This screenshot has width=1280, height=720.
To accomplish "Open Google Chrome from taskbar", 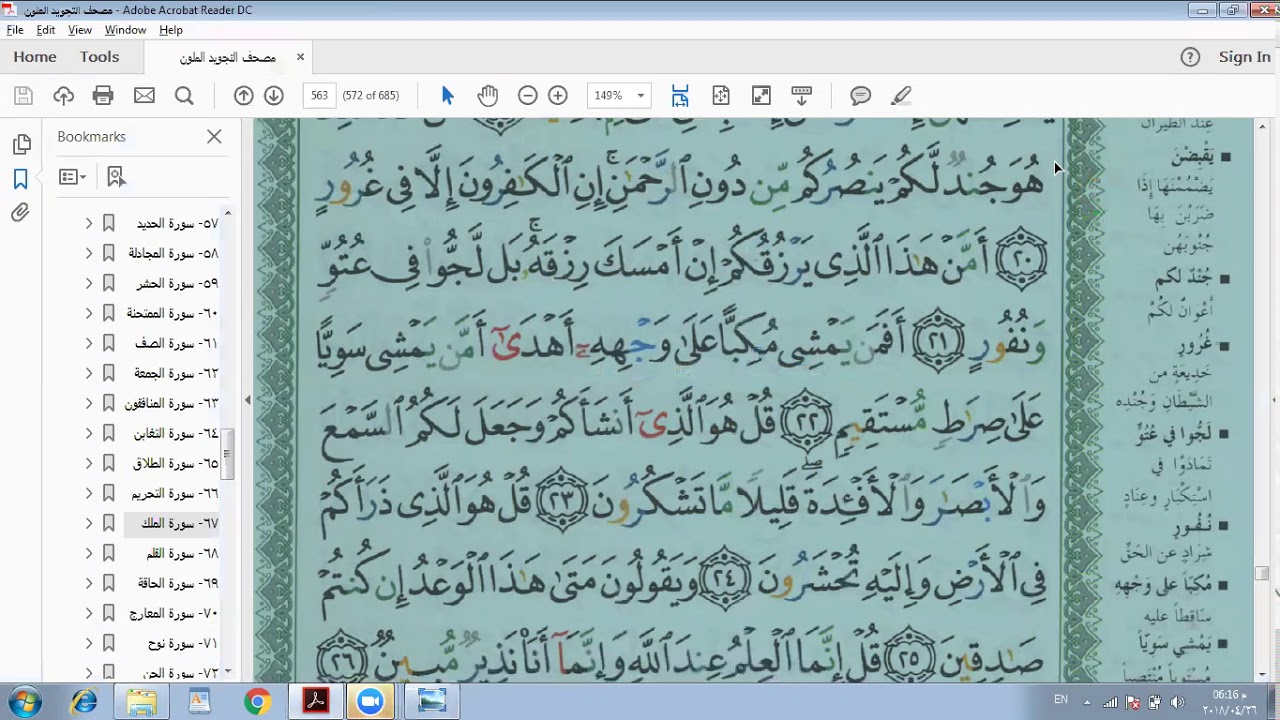I will click(257, 702).
